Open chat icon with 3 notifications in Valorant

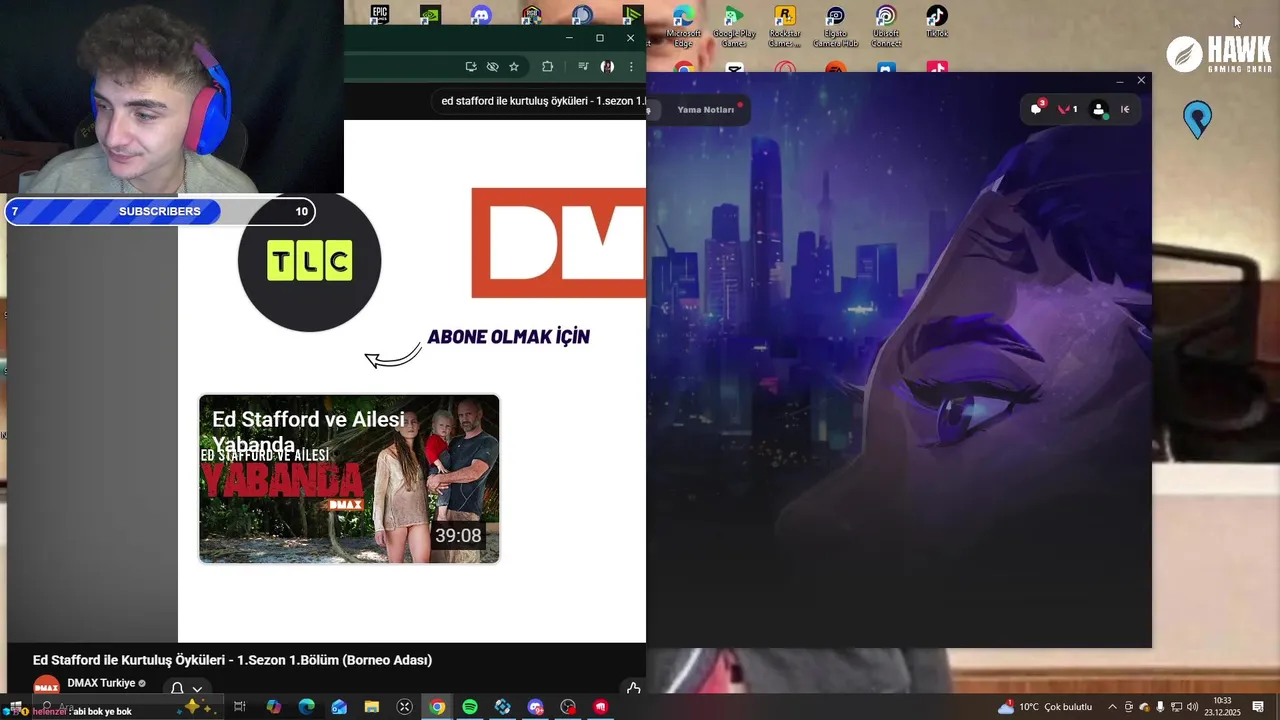click(1037, 109)
